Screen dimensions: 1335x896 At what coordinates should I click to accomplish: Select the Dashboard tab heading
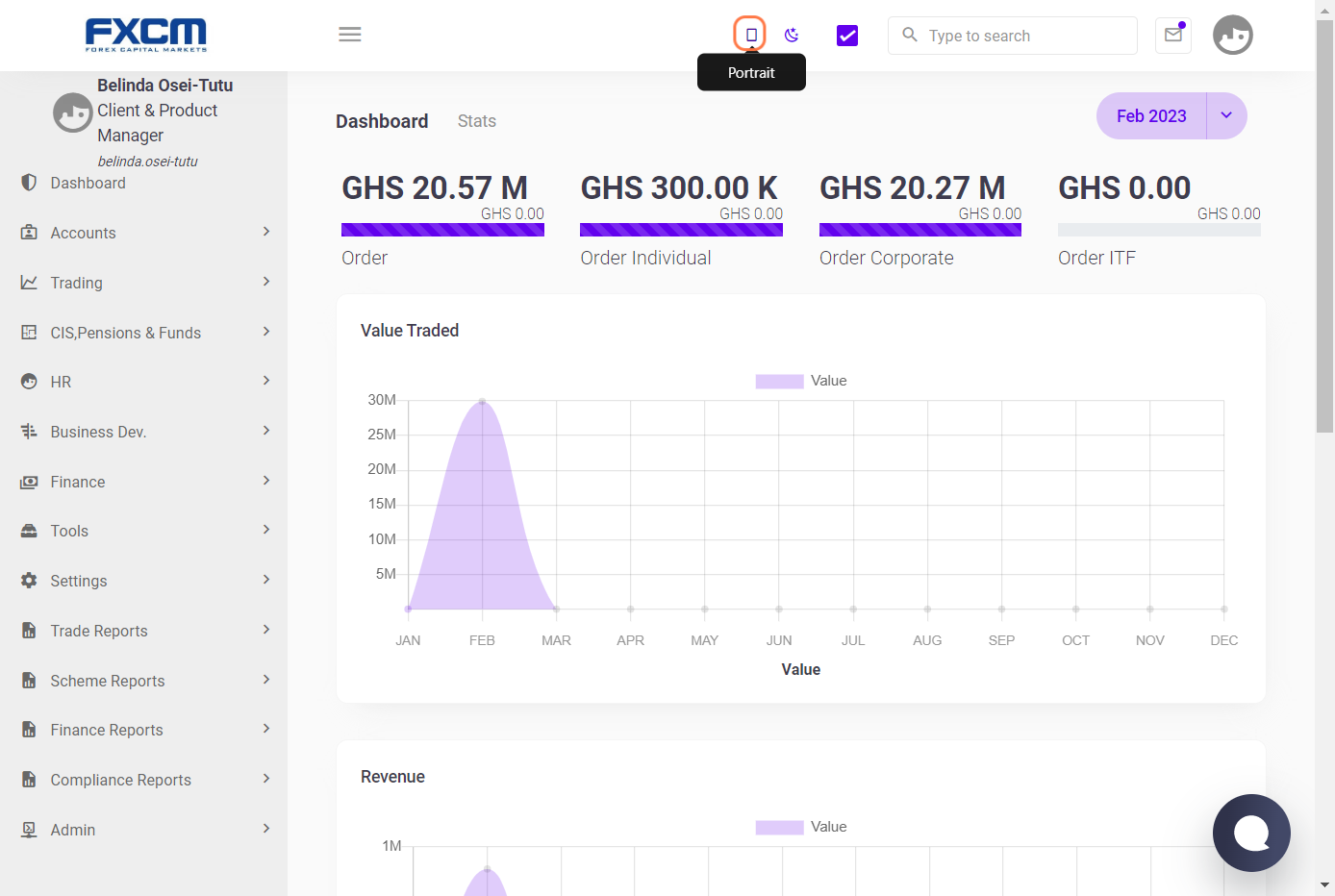coord(382,121)
